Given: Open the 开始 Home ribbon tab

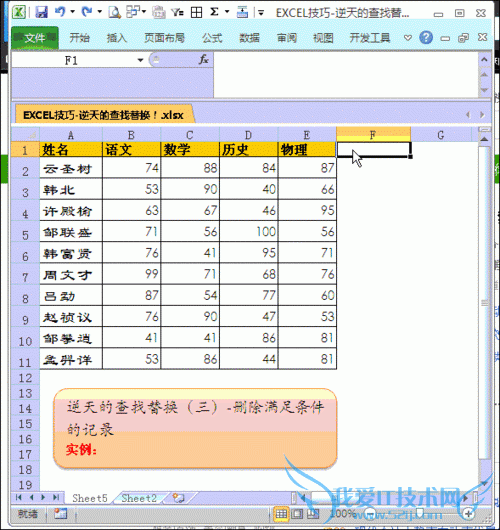Looking at the screenshot, I should [79, 38].
